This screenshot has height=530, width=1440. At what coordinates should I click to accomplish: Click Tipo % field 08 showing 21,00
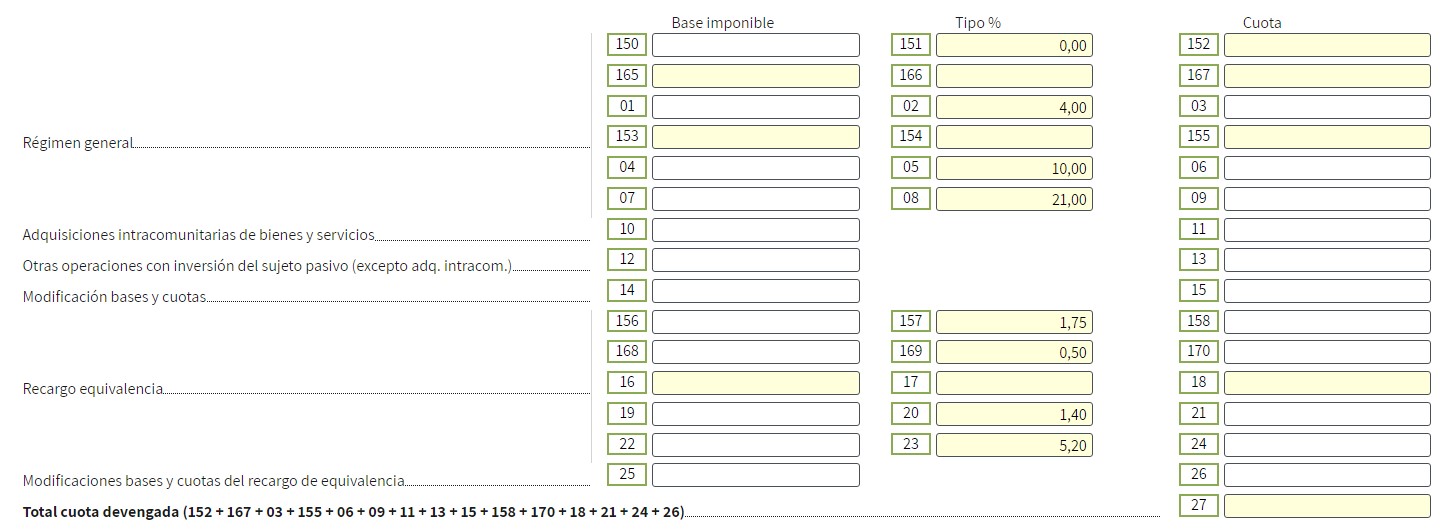(x=1013, y=199)
